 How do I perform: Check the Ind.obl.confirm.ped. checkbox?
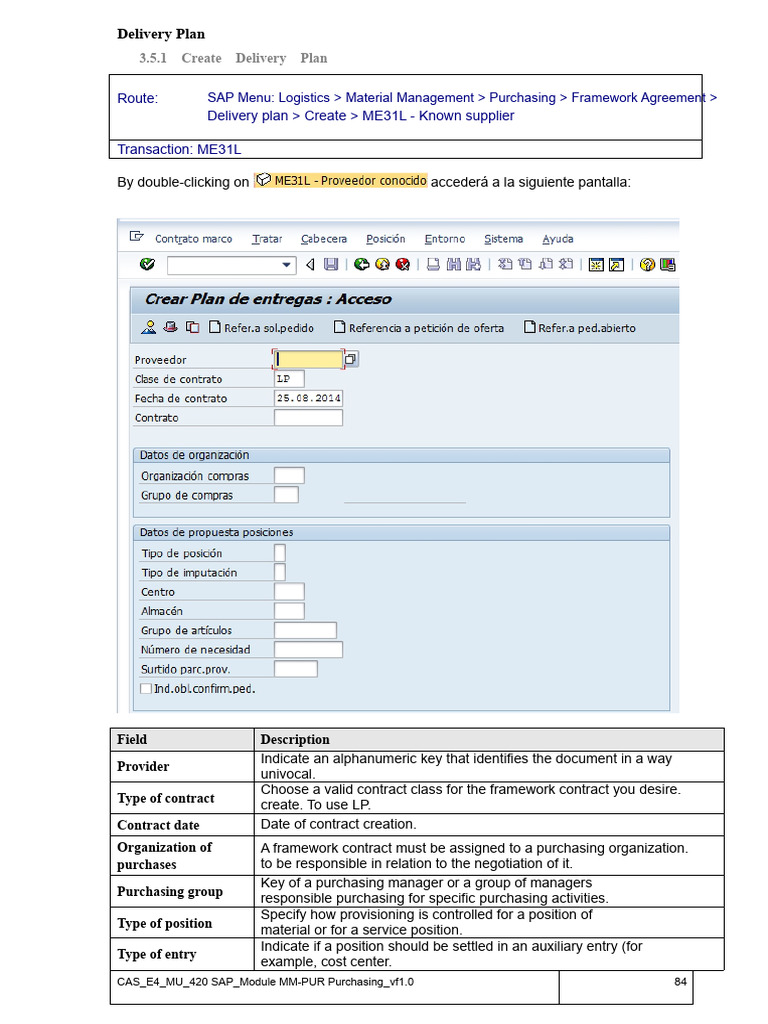point(146,688)
